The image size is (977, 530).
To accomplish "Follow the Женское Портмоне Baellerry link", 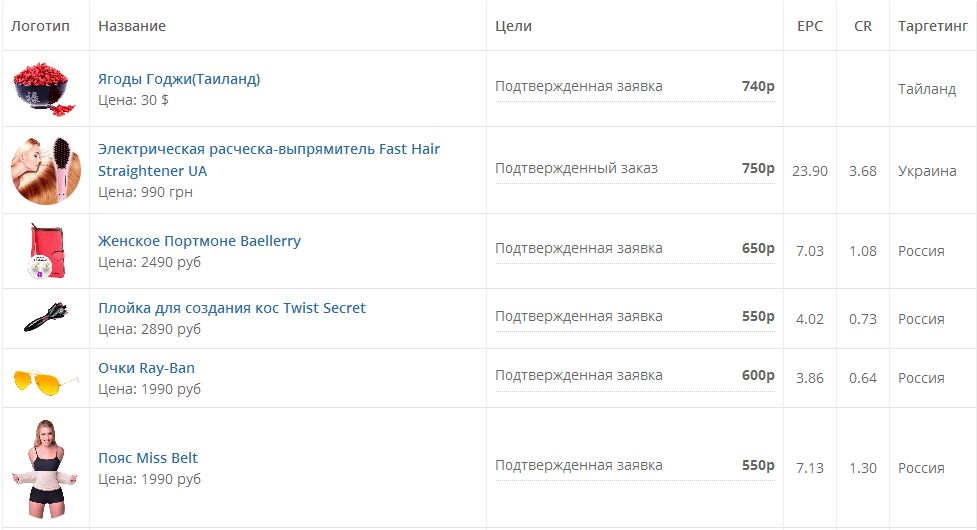I will (x=199, y=241).
